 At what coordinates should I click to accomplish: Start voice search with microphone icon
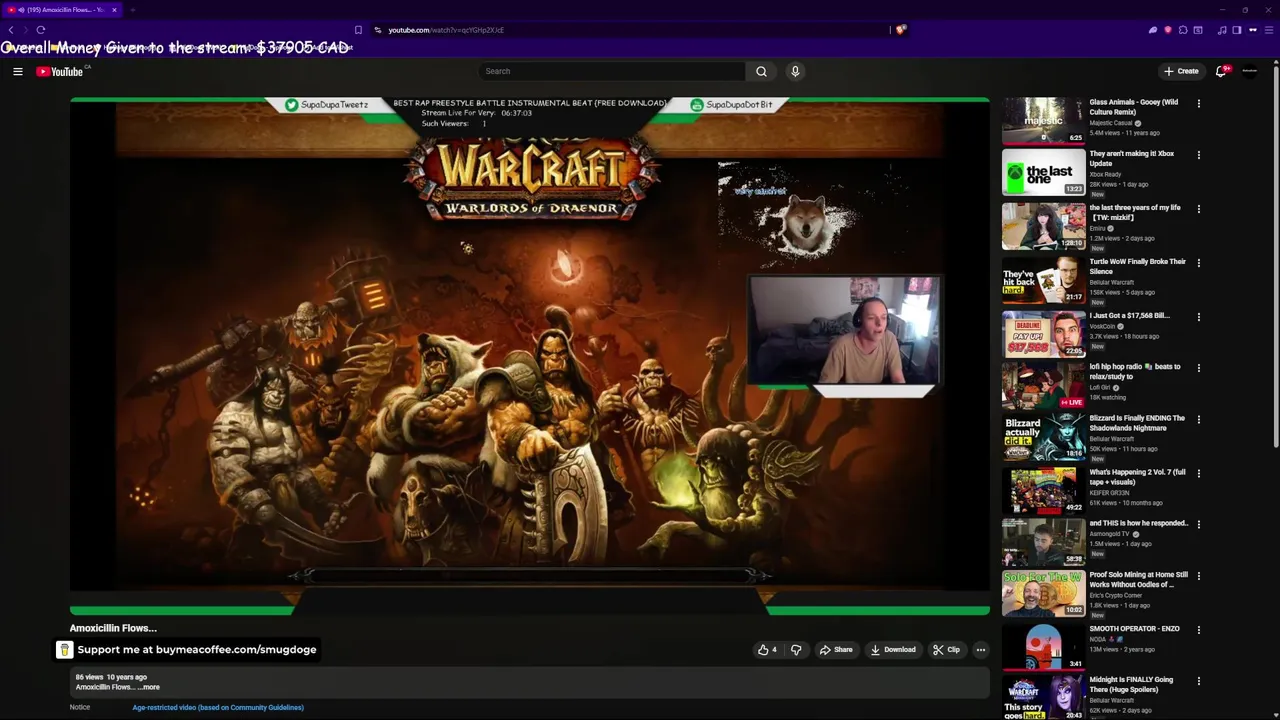click(795, 71)
